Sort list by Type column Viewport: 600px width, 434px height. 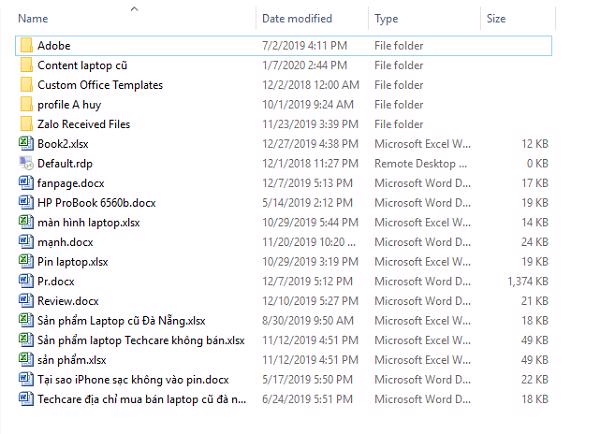pos(386,19)
